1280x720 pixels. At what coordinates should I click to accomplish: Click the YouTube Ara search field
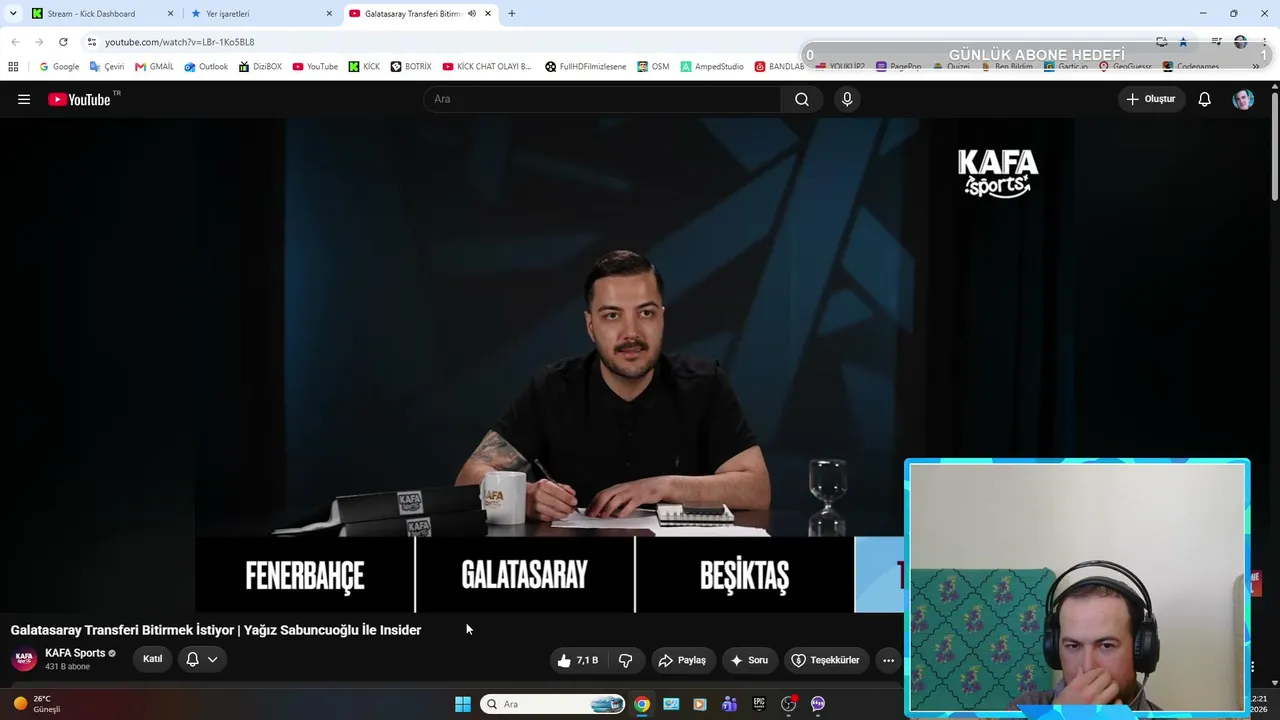602,99
